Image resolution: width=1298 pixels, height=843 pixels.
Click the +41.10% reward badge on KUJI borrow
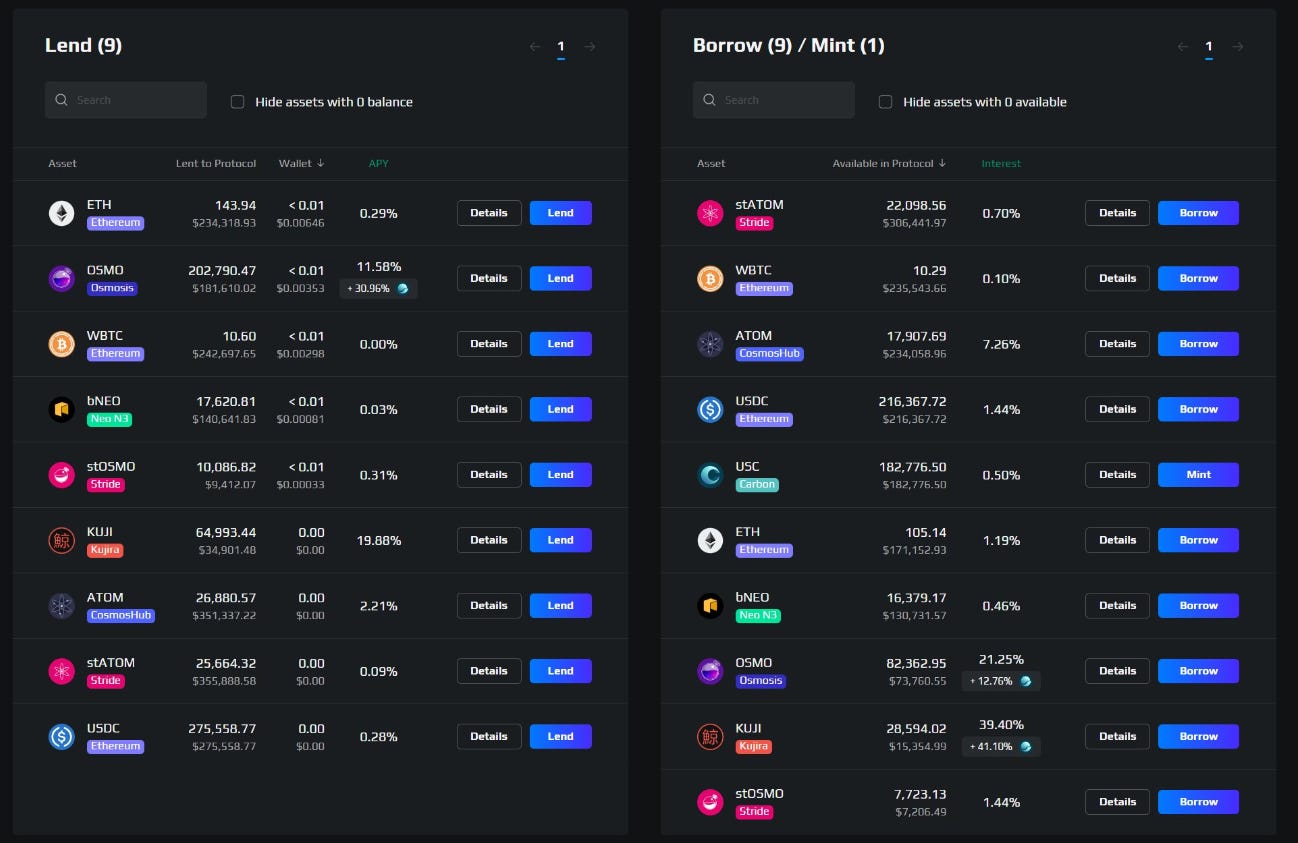coord(1001,746)
